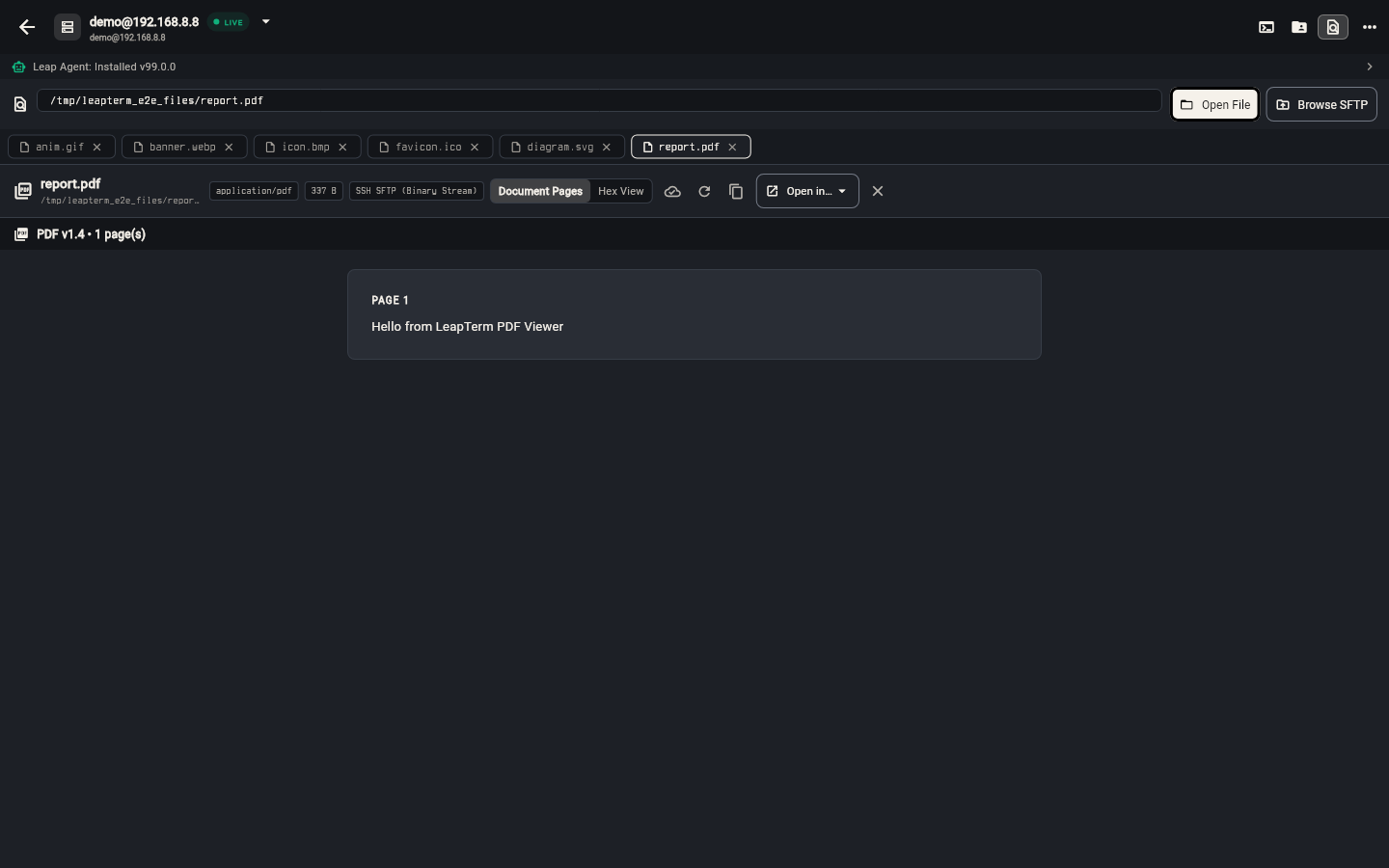Screen dimensions: 1389x868
Task: Open the 'Open in...' dropdown
Action: [x=807, y=191]
